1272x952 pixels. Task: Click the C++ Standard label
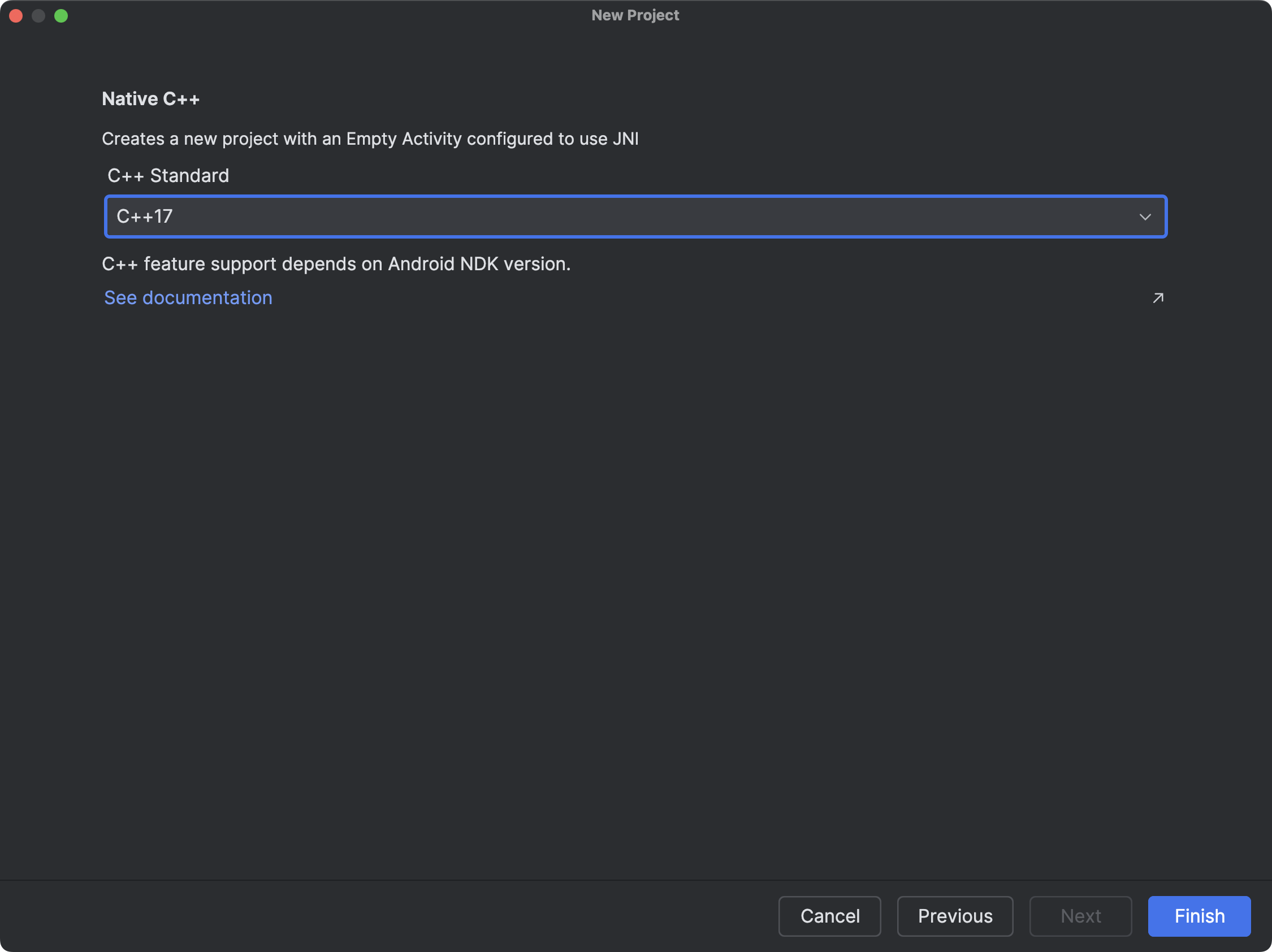pyautogui.click(x=168, y=175)
